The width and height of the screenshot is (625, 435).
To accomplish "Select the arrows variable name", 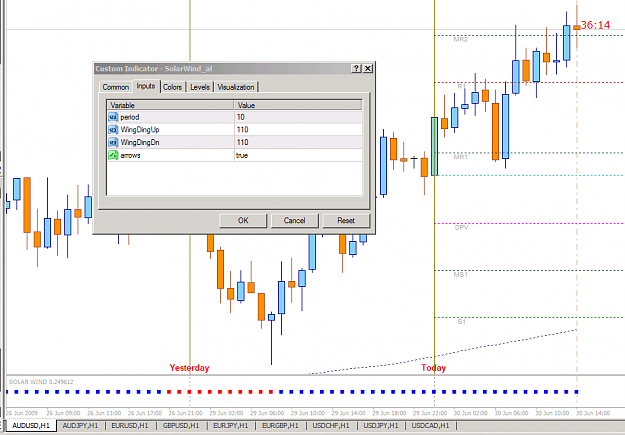I will (x=130, y=155).
